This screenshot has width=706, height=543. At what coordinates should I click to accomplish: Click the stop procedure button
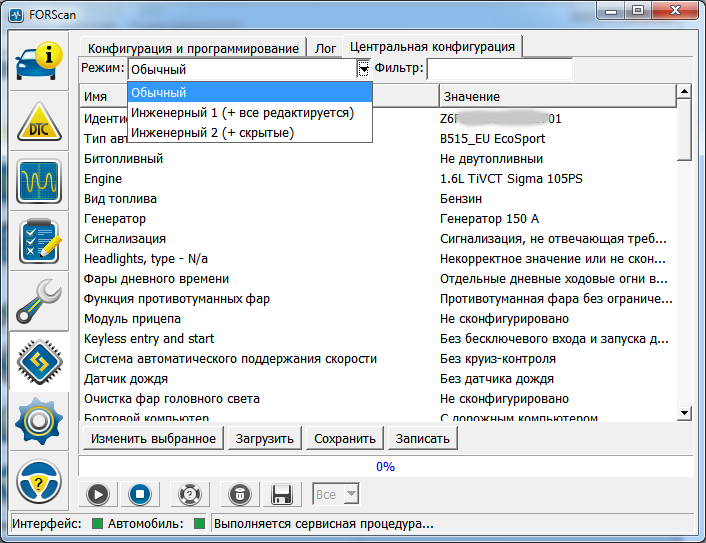(x=140, y=494)
